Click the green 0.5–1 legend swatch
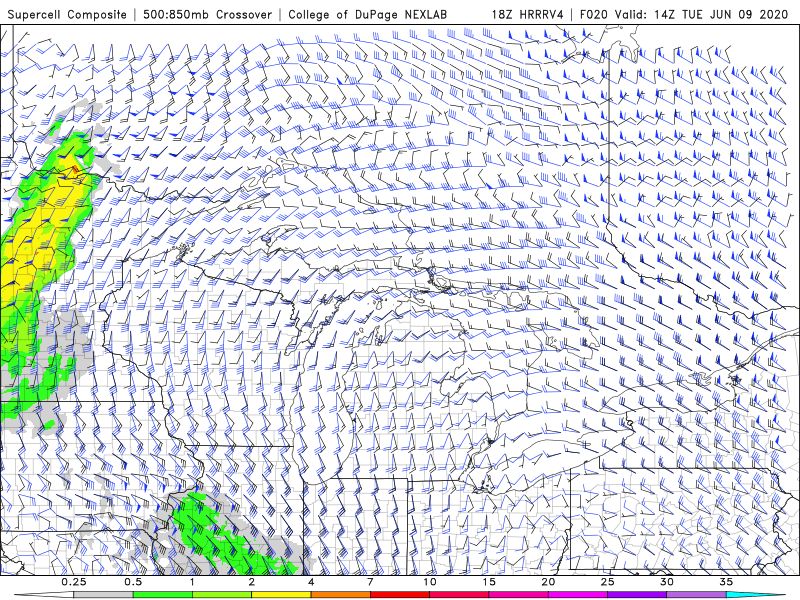Viewport: 800px width, 600px height. [162, 595]
